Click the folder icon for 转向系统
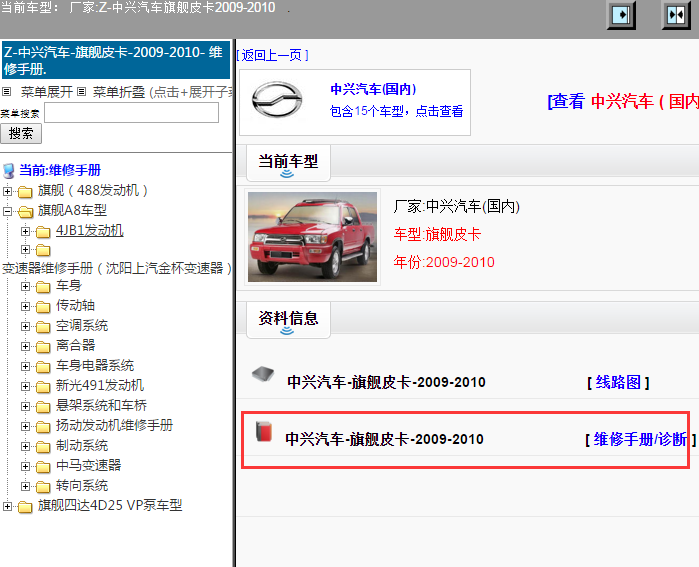This screenshot has width=699, height=567. (43, 486)
